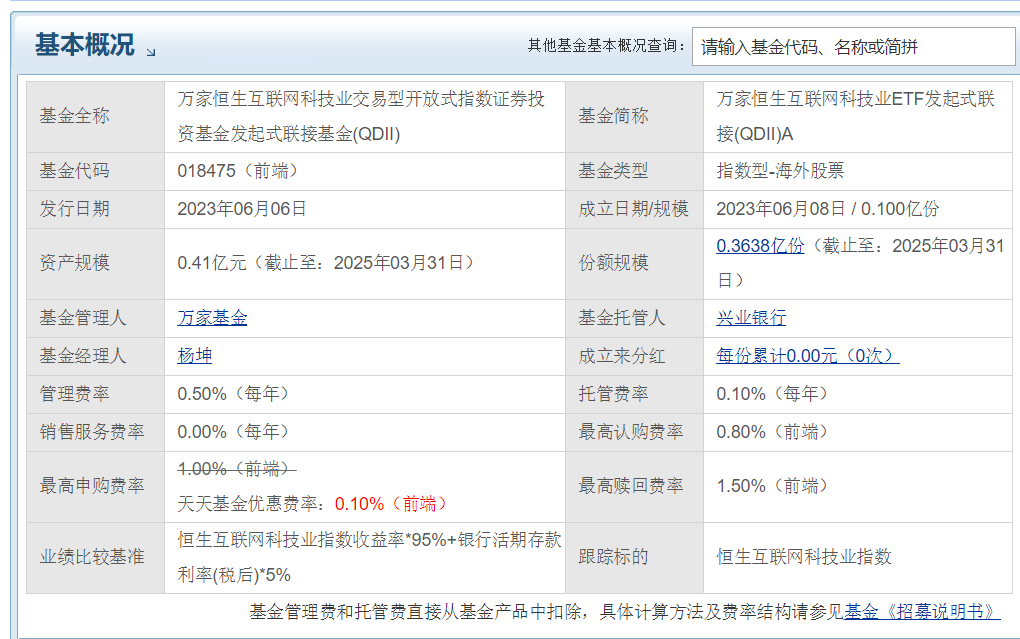Screen dimensions: 1020x639
Task: Open fund manager 杨坤's profile link
Action: point(195,356)
